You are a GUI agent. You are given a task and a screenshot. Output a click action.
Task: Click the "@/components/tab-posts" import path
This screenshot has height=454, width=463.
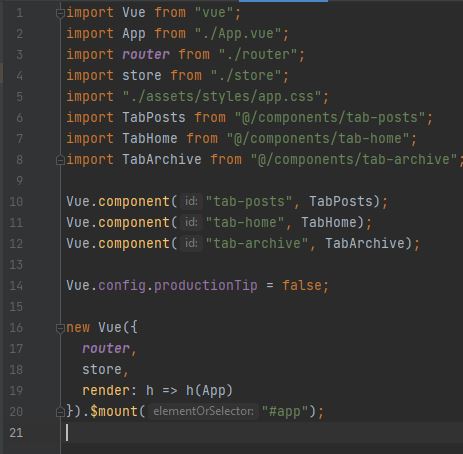coord(330,118)
